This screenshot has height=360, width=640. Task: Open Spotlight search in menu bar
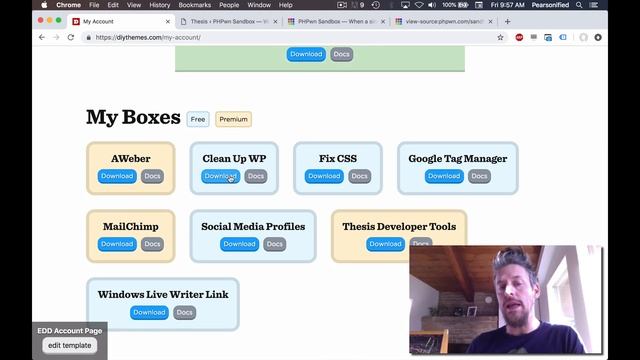(x=579, y=5)
